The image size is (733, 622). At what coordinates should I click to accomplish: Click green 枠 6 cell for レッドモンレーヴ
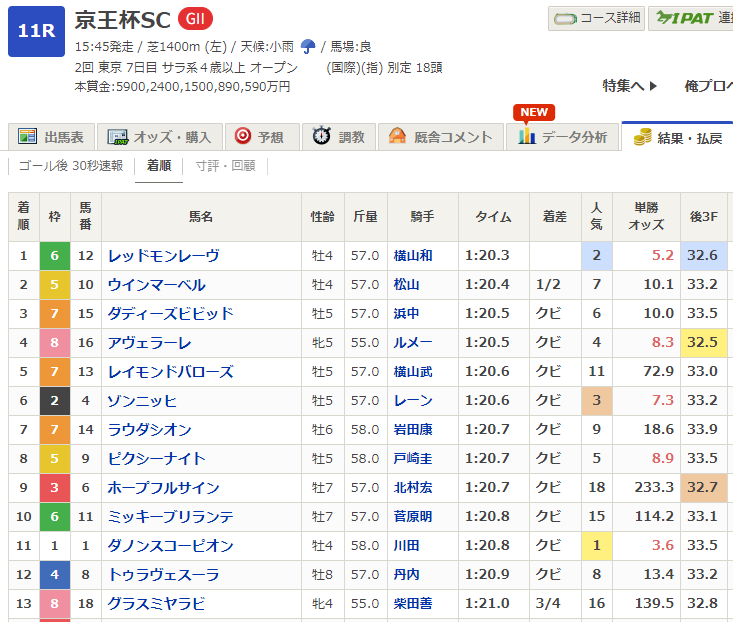[x=55, y=256]
